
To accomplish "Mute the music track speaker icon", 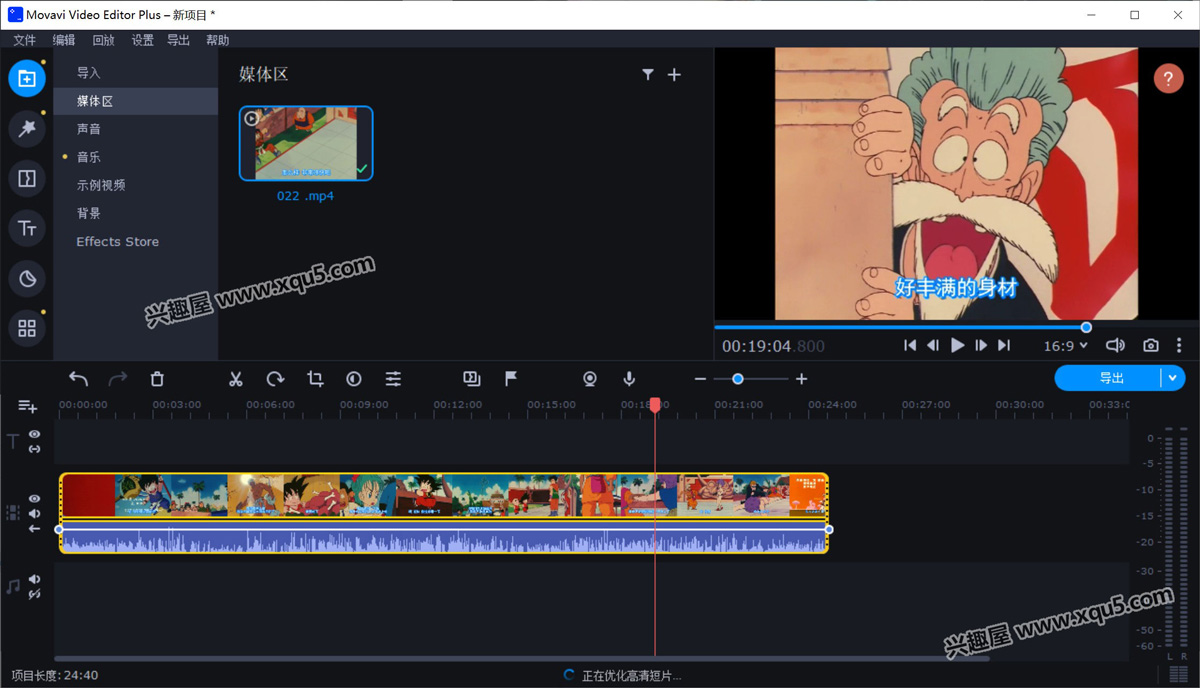I will click(35, 579).
